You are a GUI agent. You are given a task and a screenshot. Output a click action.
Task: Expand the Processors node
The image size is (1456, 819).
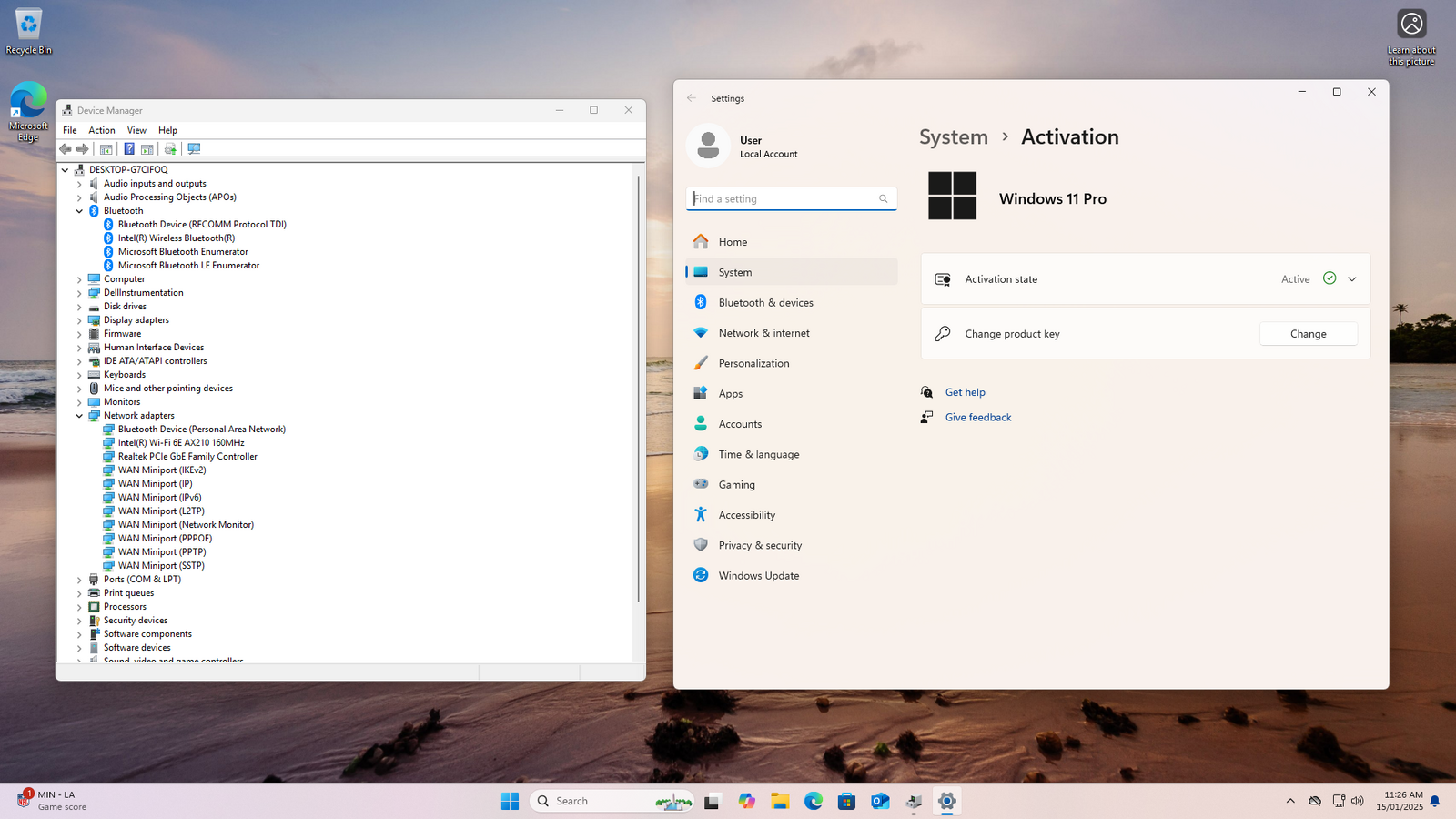pos(79,607)
